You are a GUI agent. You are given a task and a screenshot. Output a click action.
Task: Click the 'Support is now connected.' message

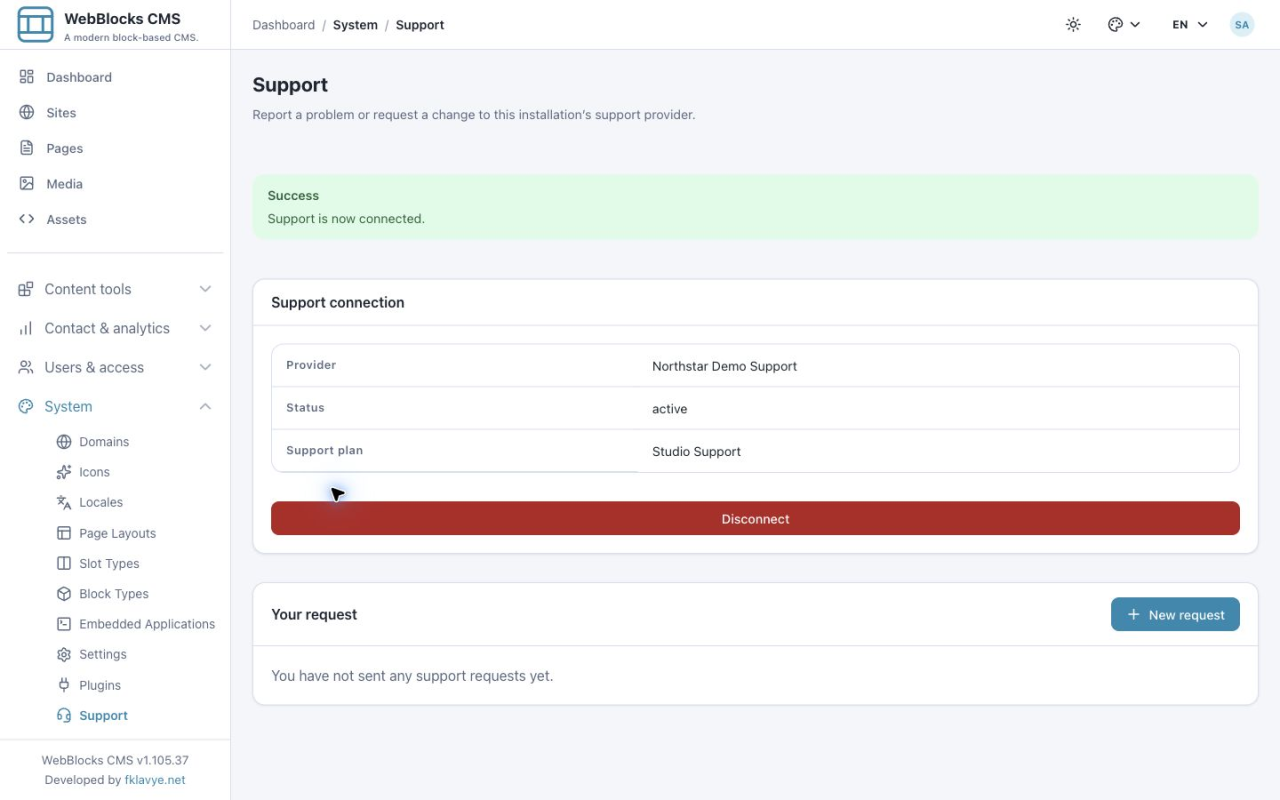[346, 218]
